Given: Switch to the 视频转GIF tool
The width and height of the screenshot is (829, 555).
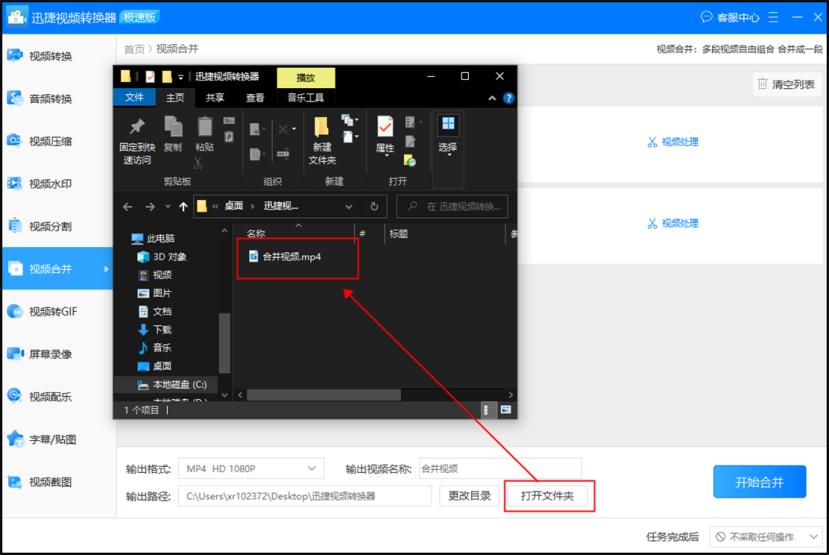Looking at the screenshot, I should click(52, 311).
